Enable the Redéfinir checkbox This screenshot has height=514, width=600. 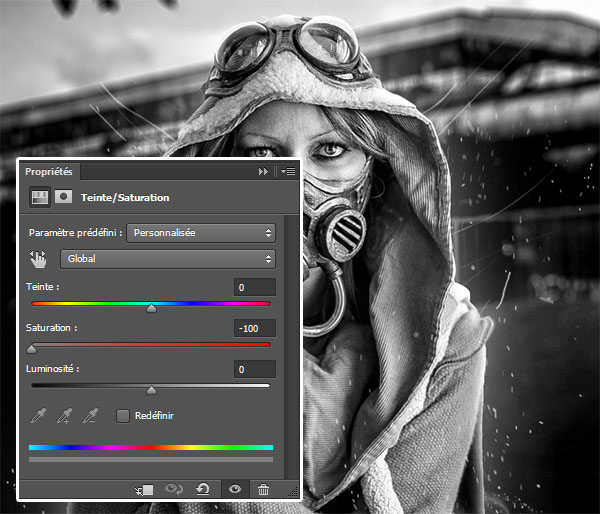point(123,415)
